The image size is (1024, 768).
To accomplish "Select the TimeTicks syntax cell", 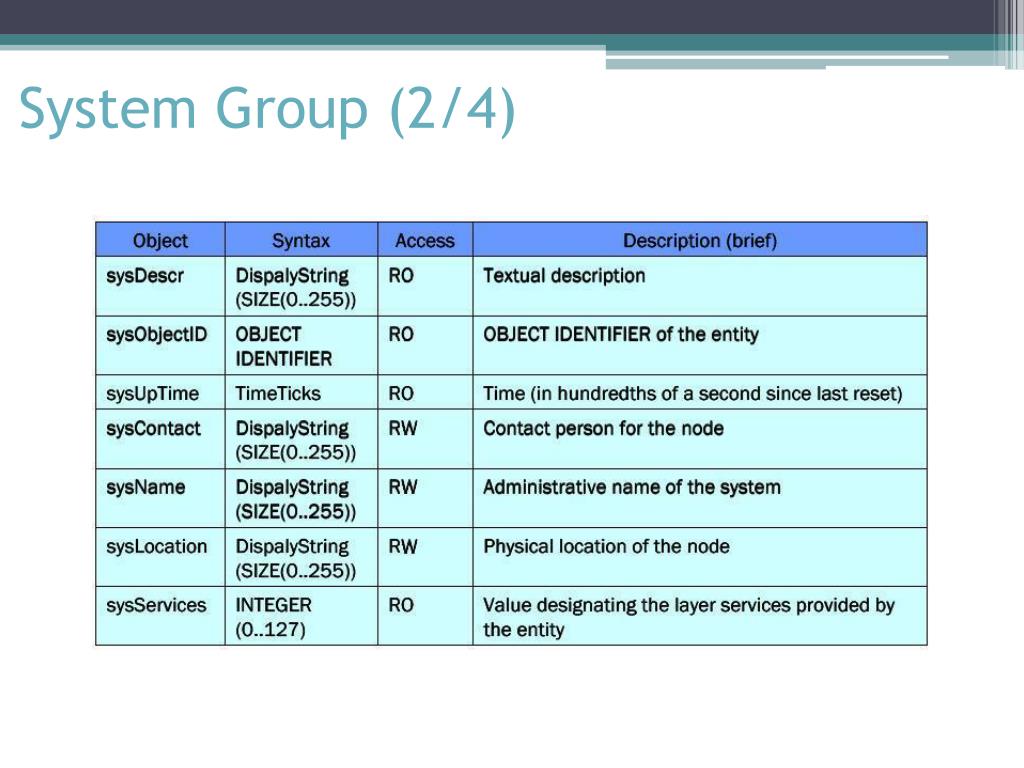I will [301, 392].
